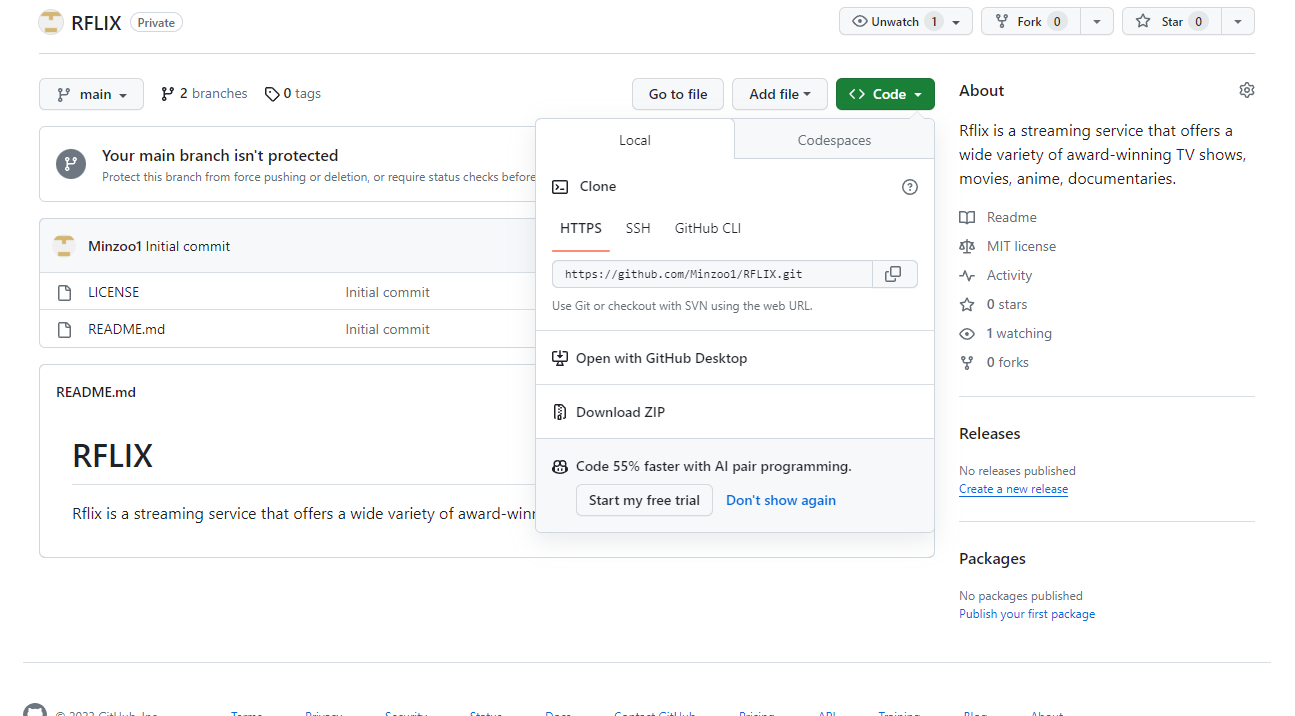1295x716 pixels.
Task: Click the Activity pulse icon
Action: 966,276
